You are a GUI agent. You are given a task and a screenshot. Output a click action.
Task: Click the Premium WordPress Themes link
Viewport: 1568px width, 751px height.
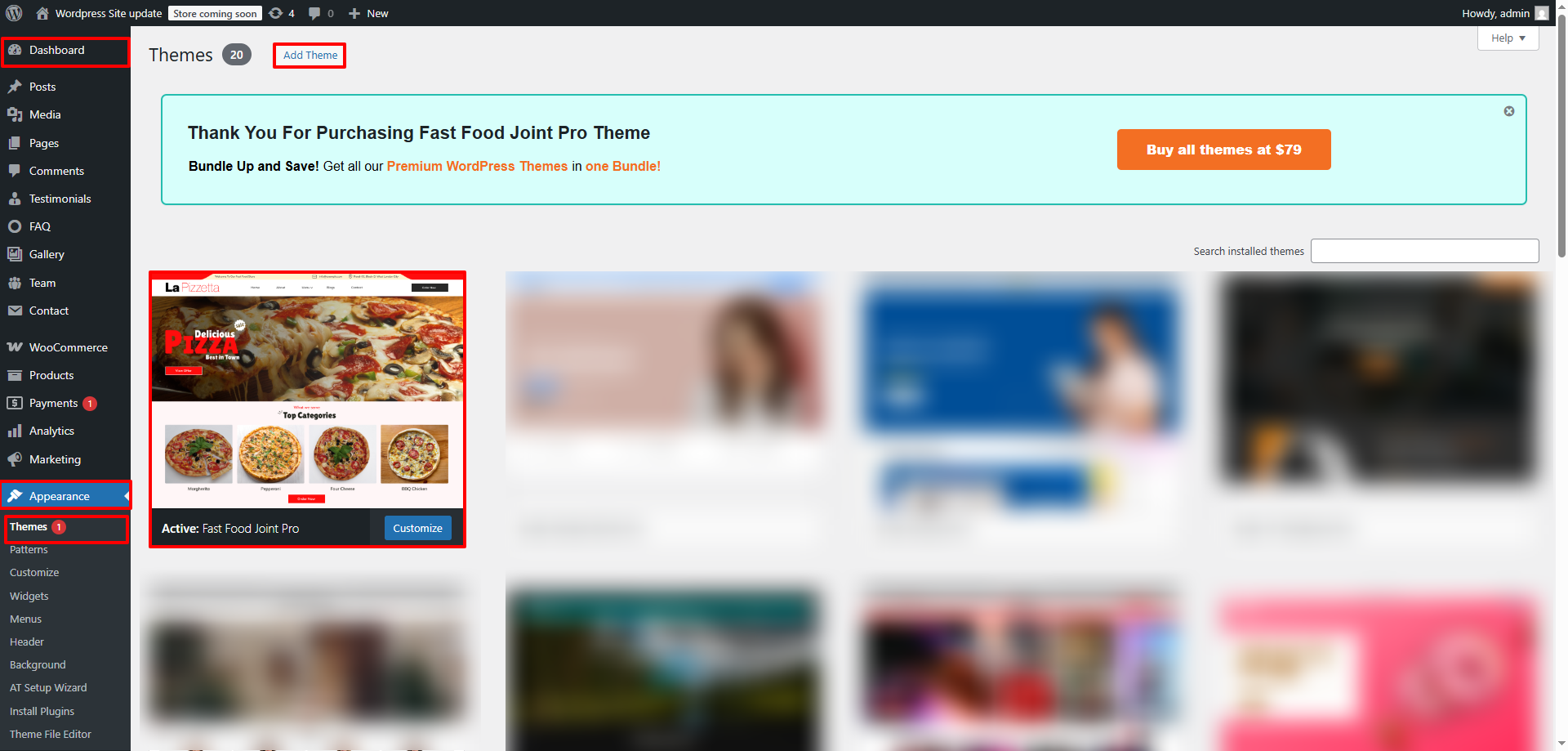click(x=477, y=166)
